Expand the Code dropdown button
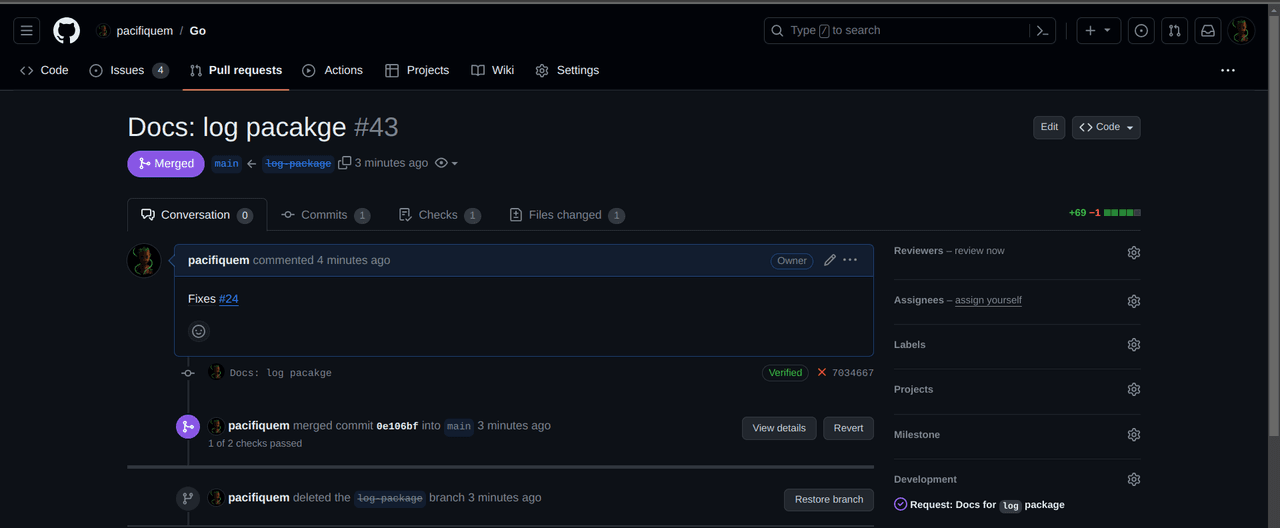 pyautogui.click(x=1106, y=127)
